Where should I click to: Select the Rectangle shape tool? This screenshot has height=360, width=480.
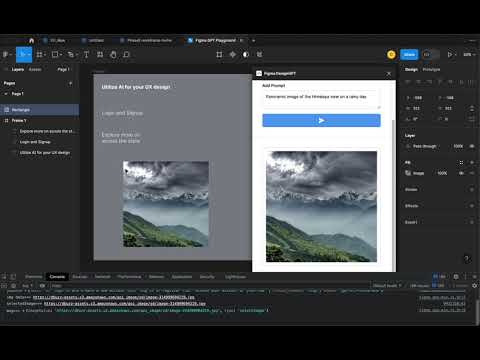tap(55, 54)
